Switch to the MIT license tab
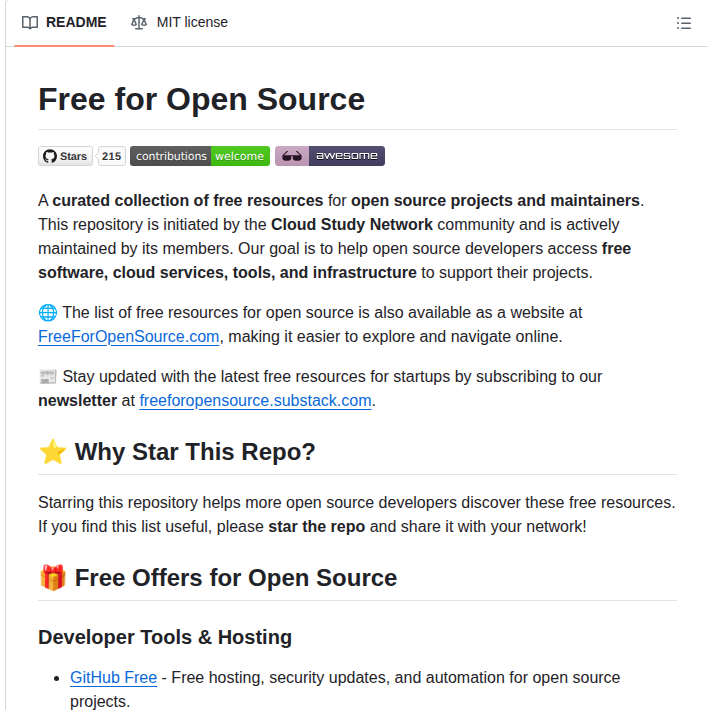The image size is (708, 710). coord(179,22)
